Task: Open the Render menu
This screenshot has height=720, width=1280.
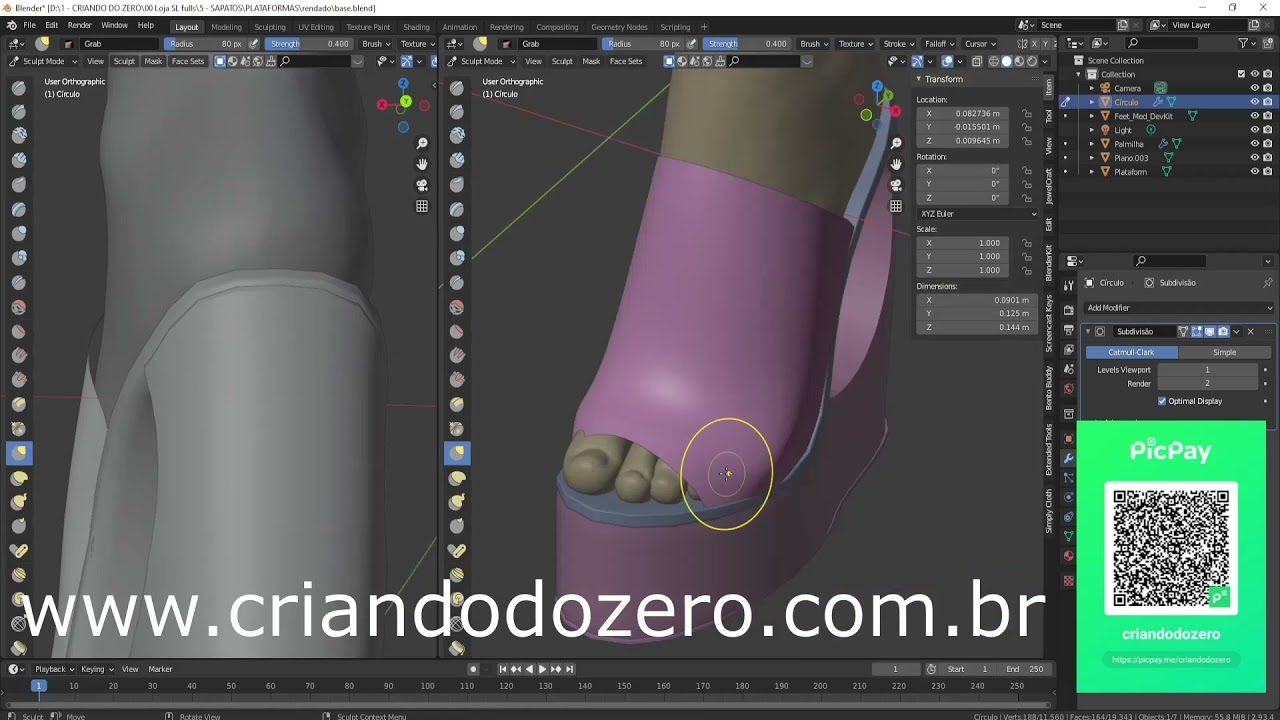Action: point(80,25)
